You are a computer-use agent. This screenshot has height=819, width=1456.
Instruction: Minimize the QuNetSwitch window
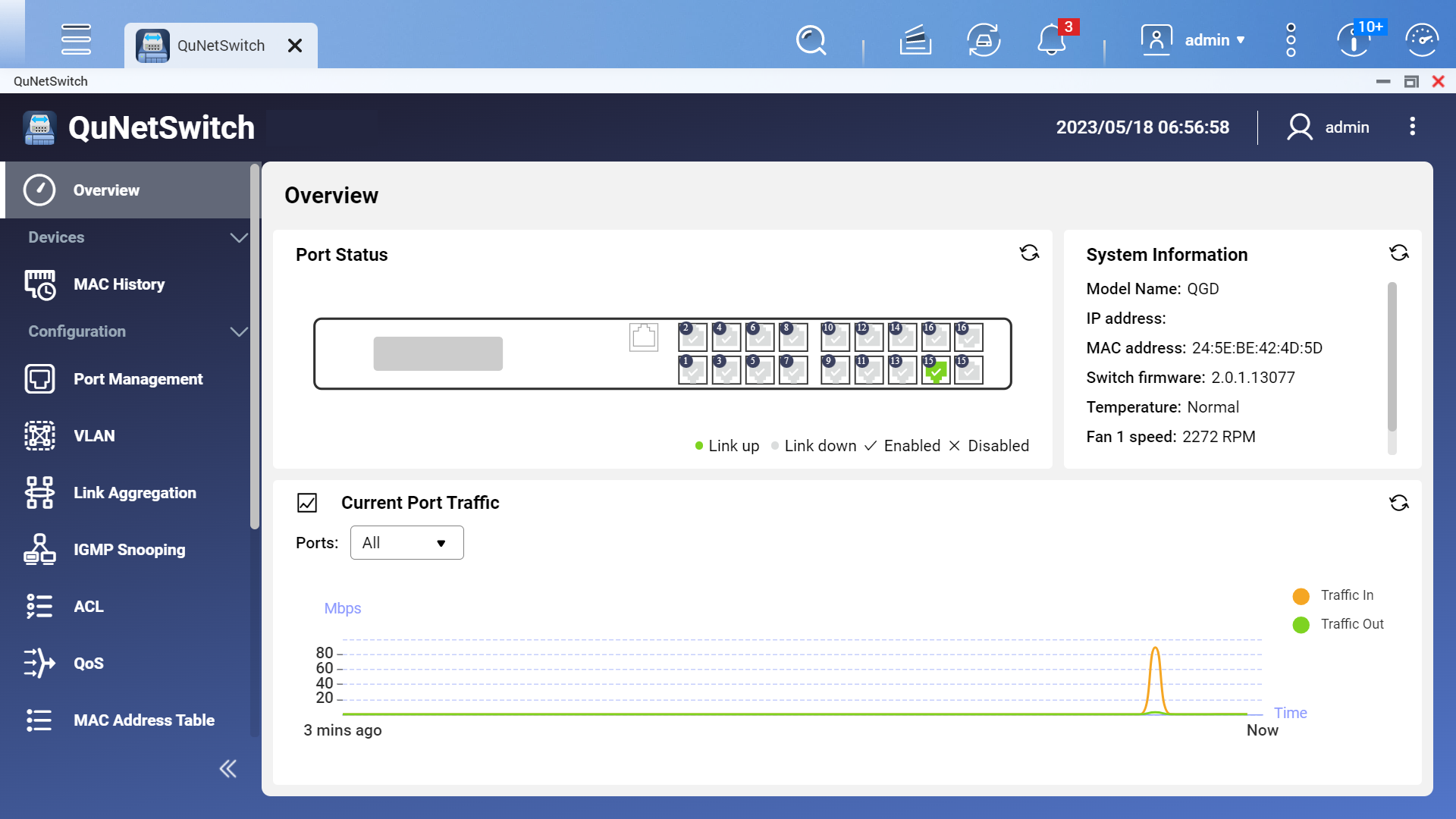coord(1383,81)
